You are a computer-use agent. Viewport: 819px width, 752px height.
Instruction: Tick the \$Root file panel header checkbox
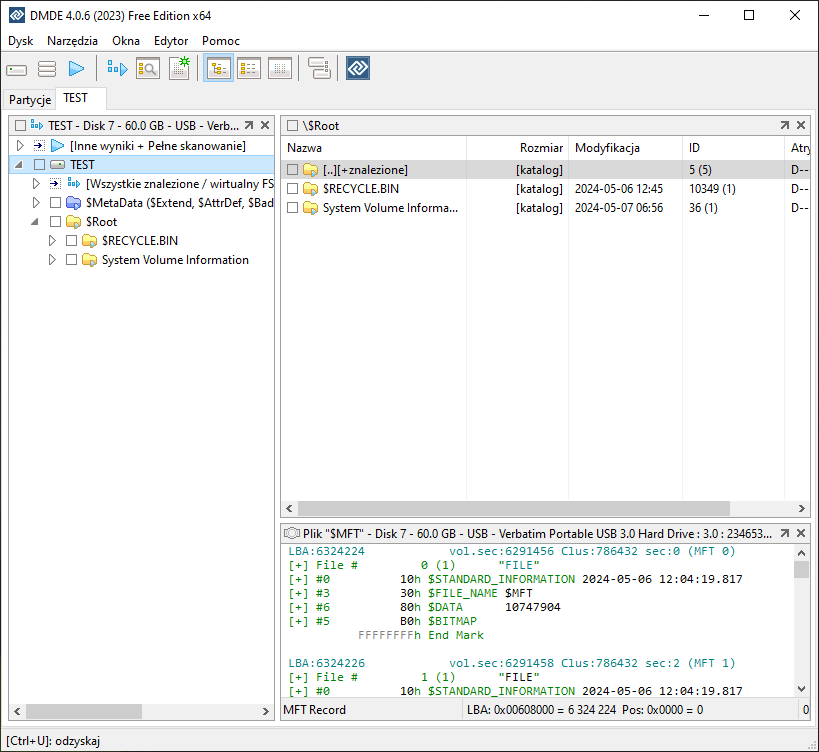pos(292,126)
